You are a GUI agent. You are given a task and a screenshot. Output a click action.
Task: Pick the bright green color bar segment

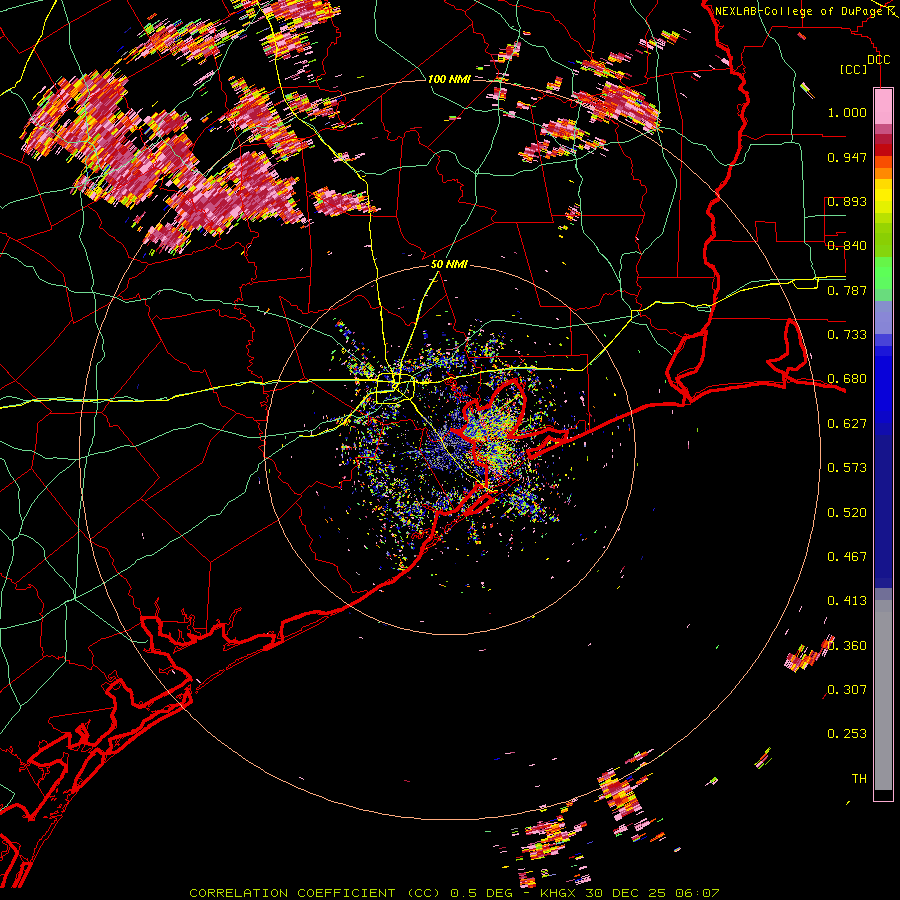(x=883, y=273)
